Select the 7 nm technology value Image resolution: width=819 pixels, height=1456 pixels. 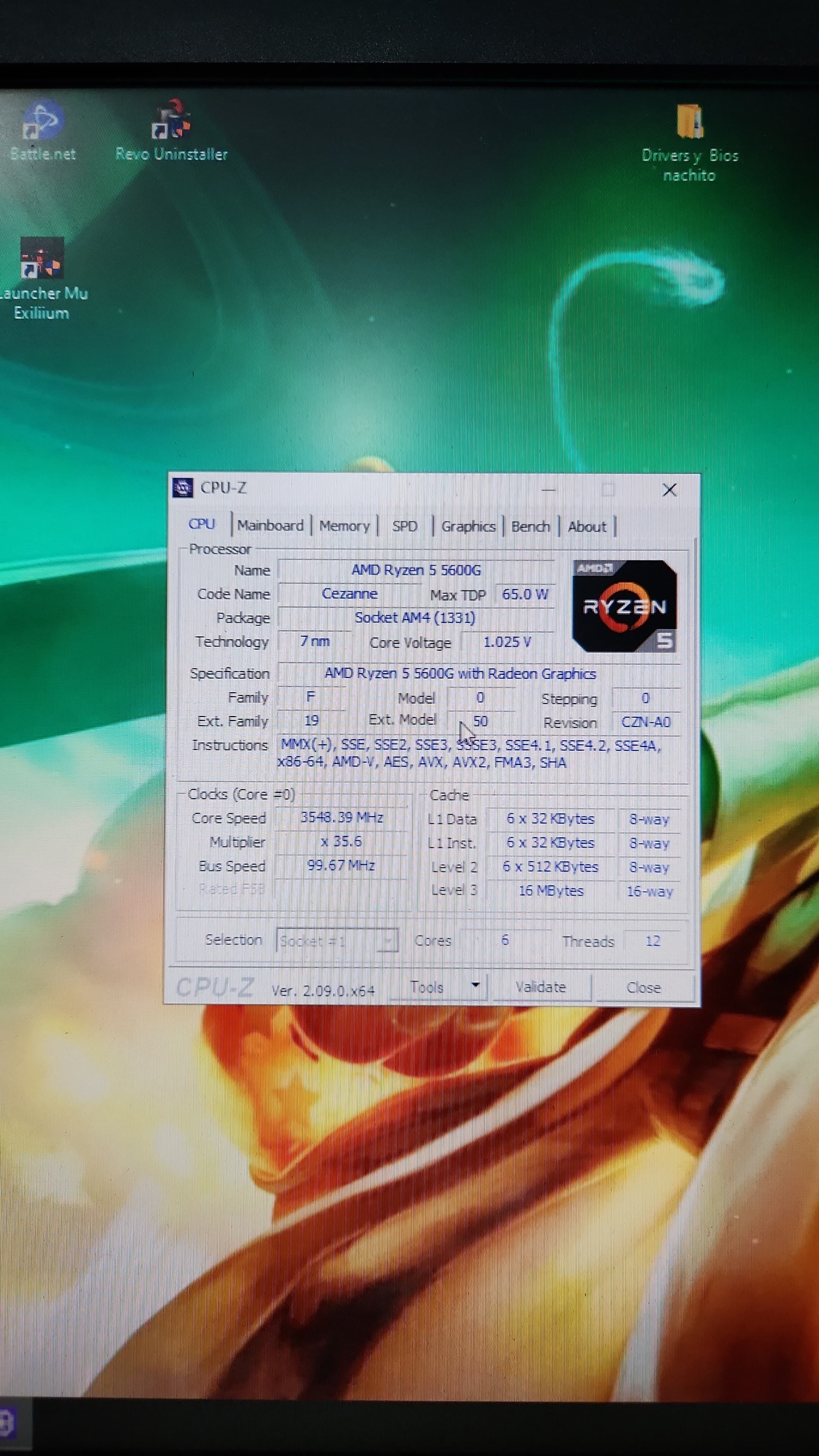tap(314, 641)
